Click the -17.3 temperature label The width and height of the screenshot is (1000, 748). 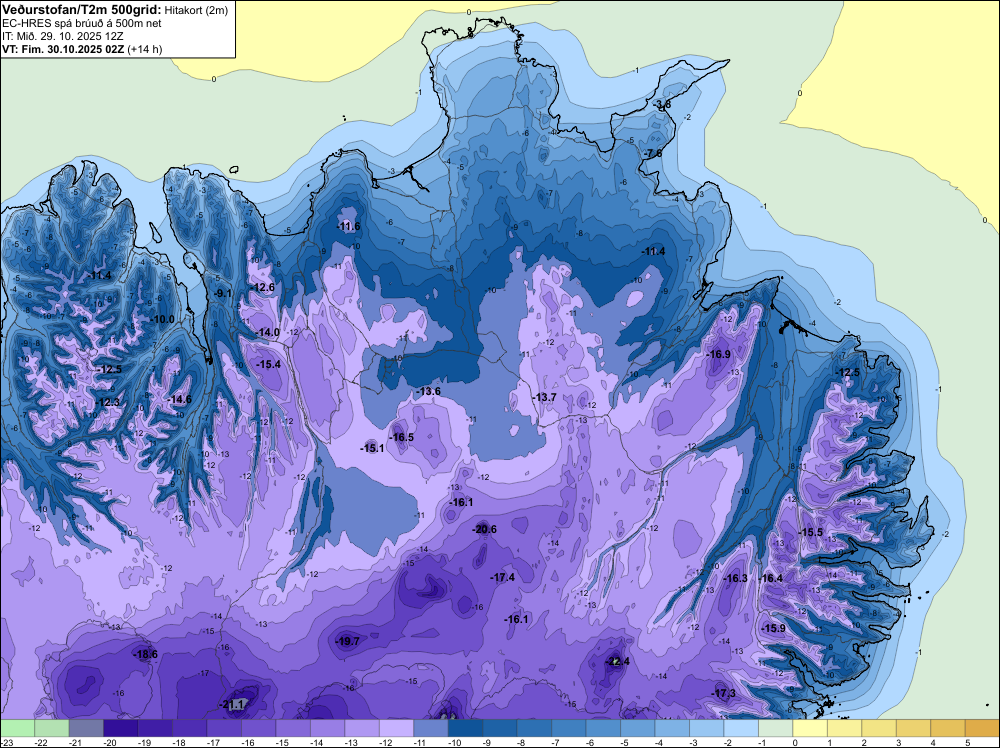(x=724, y=693)
